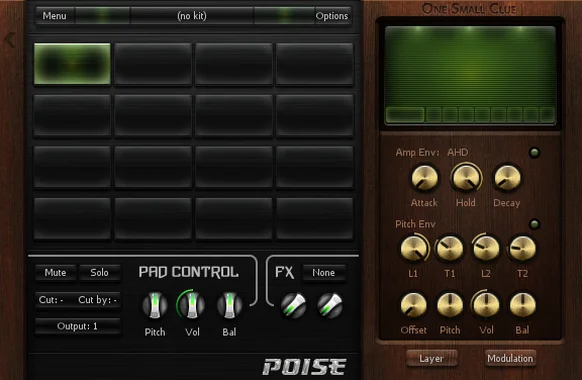Click the Pitch Env T1 knob

tap(449, 248)
